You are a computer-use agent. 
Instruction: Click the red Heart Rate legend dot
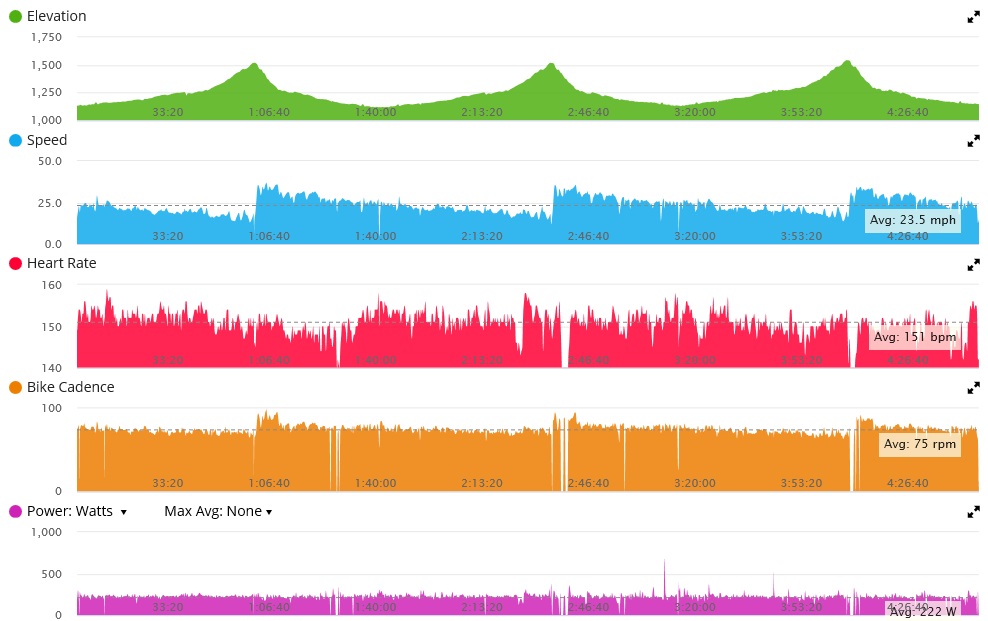click(x=15, y=263)
